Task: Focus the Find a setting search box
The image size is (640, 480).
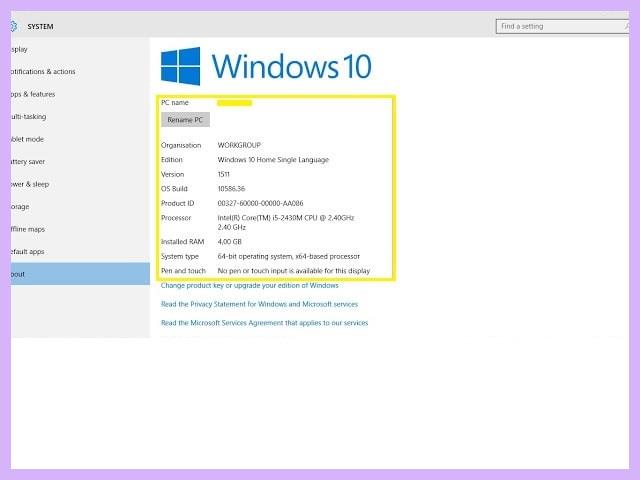Action: click(562, 26)
